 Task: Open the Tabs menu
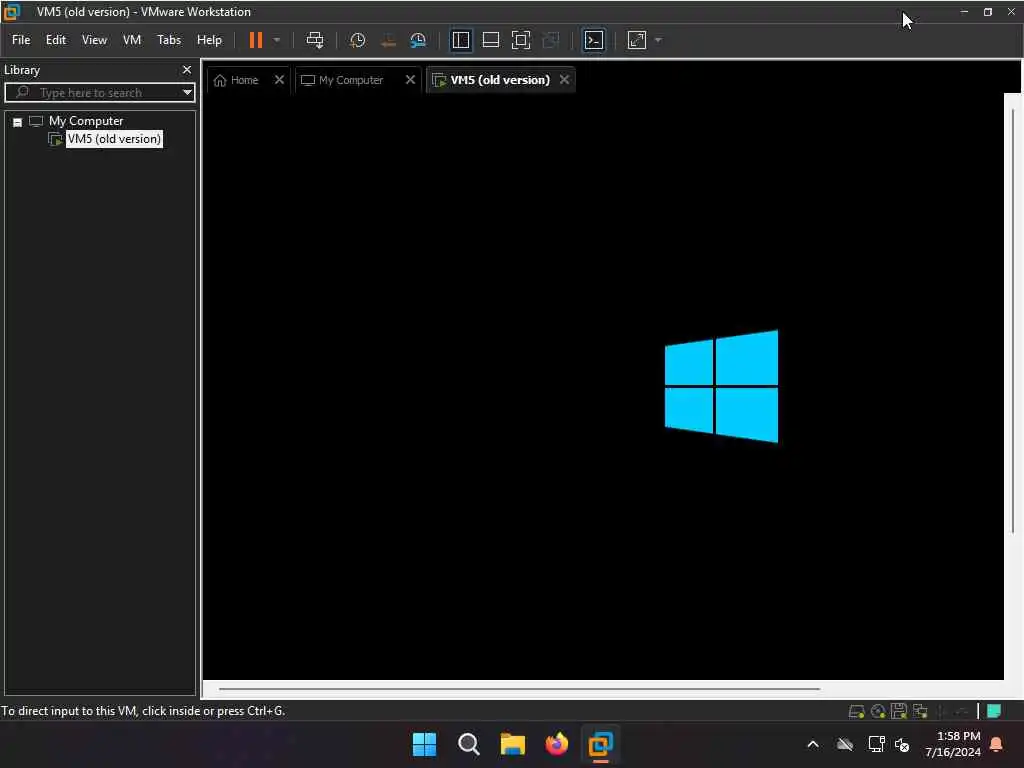[168, 40]
